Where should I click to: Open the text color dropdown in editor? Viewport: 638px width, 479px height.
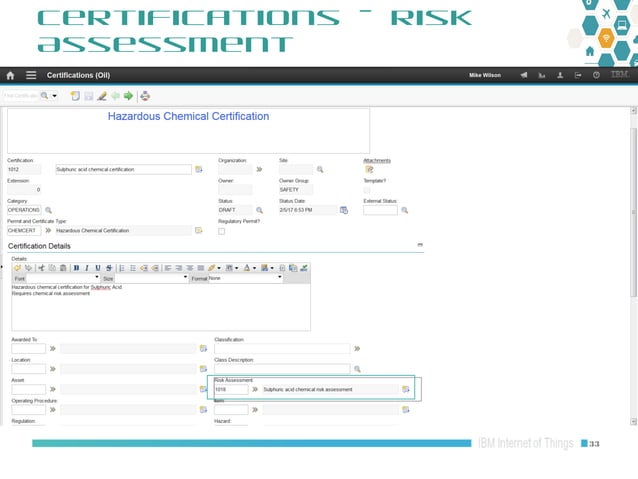(254, 268)
